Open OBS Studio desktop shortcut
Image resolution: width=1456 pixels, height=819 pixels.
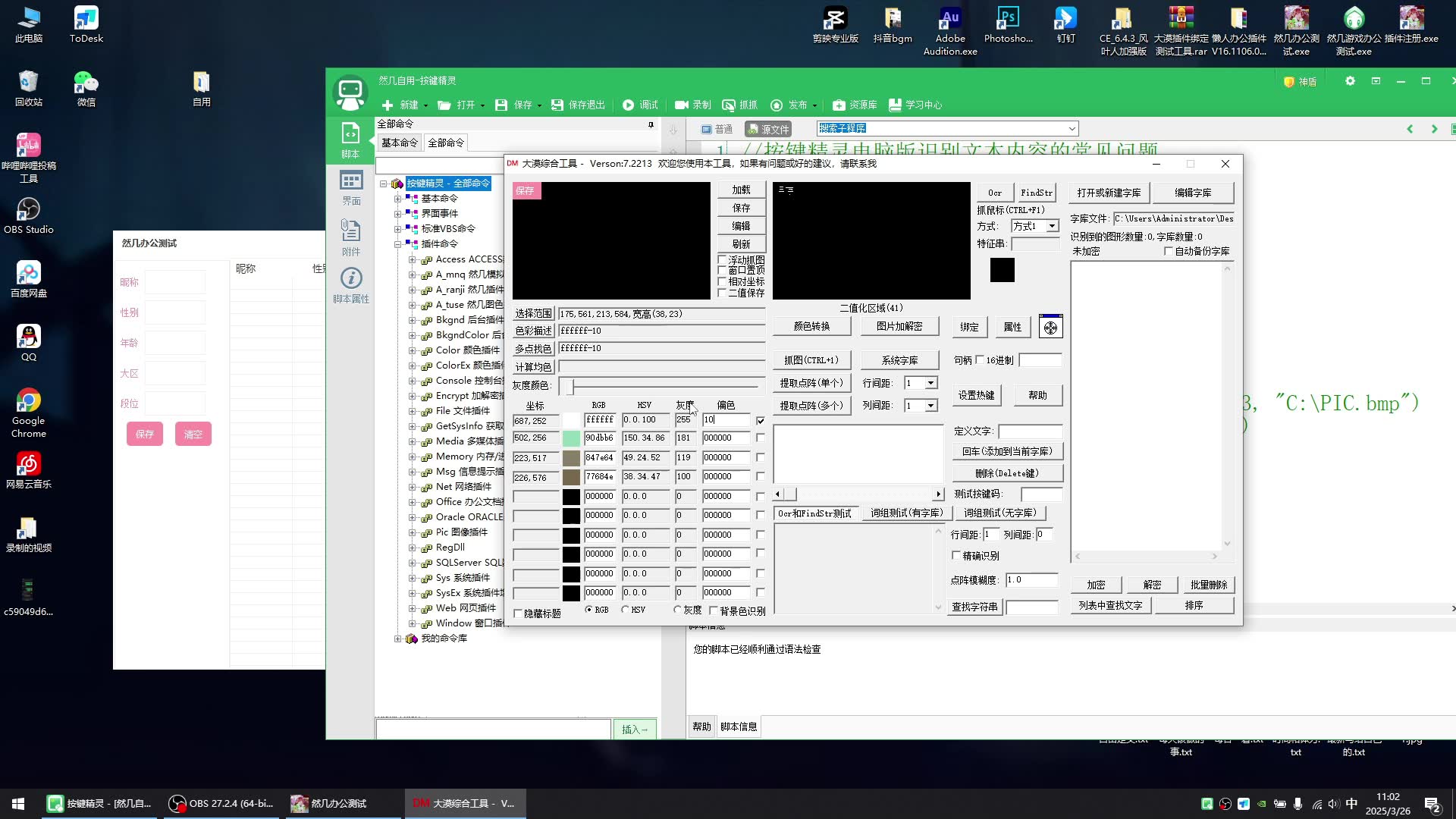pyautogui.click(x=29, y=215)
